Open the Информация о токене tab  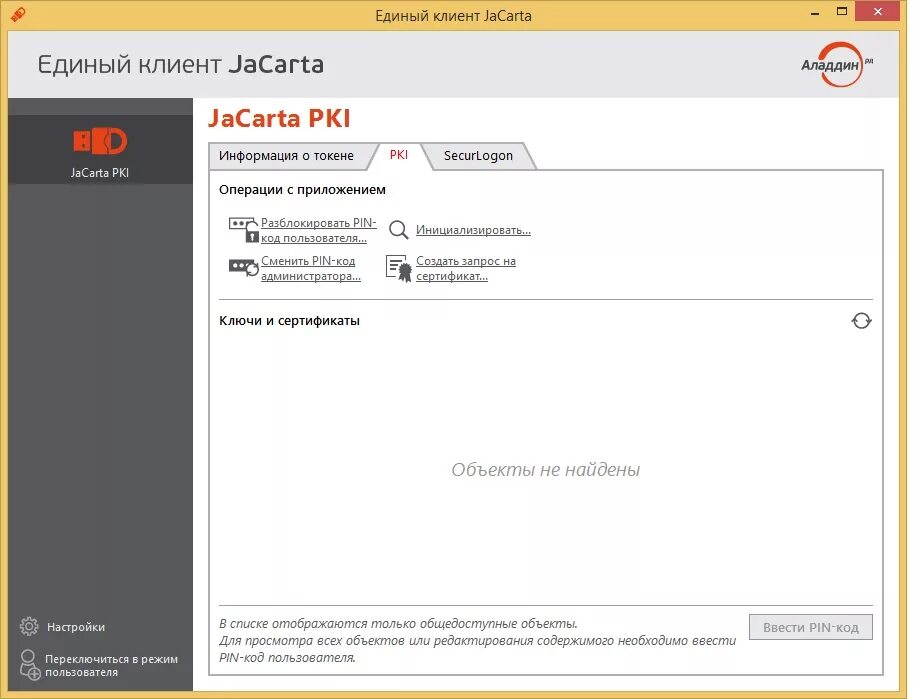pos(286,156)
